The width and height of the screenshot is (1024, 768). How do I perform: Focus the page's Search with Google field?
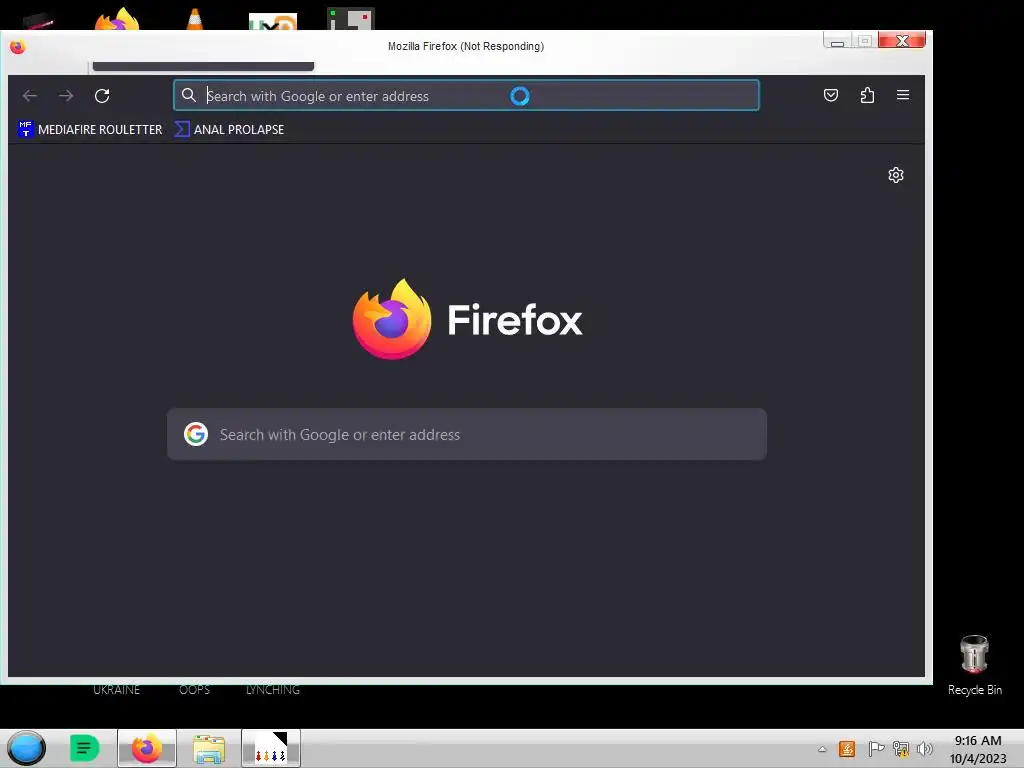[467, 434]
